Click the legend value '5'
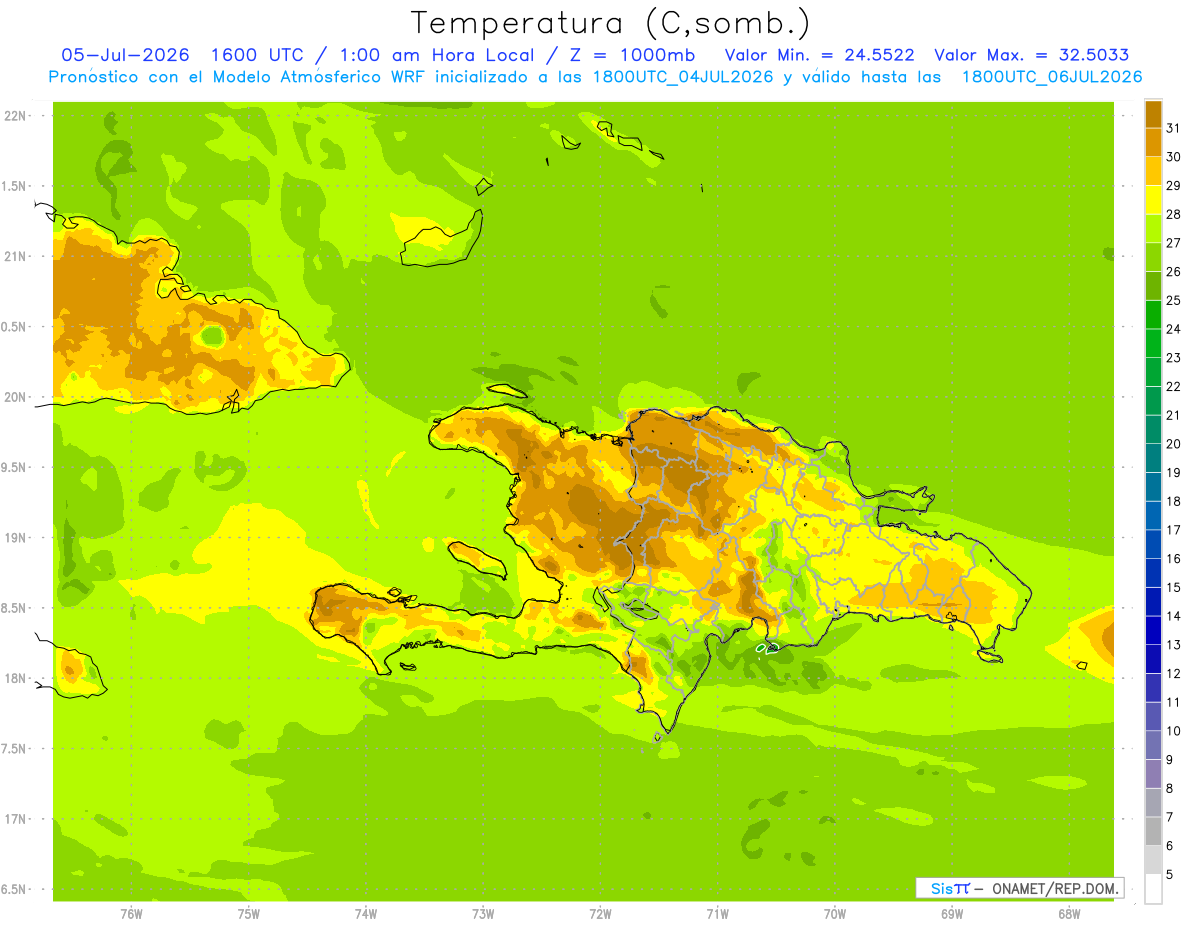The width and height of the screenshot is (1200, 927). click(x=1170, y=874)
